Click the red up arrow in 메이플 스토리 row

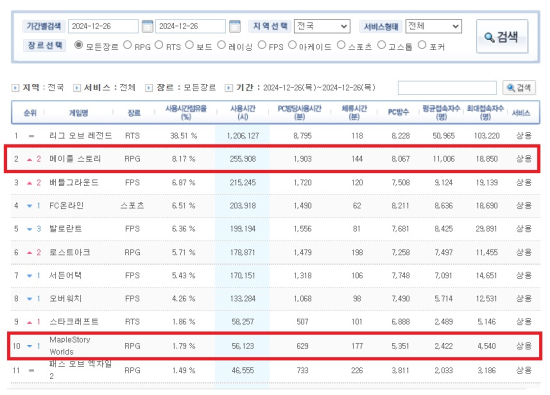click(x=29, y=160)
